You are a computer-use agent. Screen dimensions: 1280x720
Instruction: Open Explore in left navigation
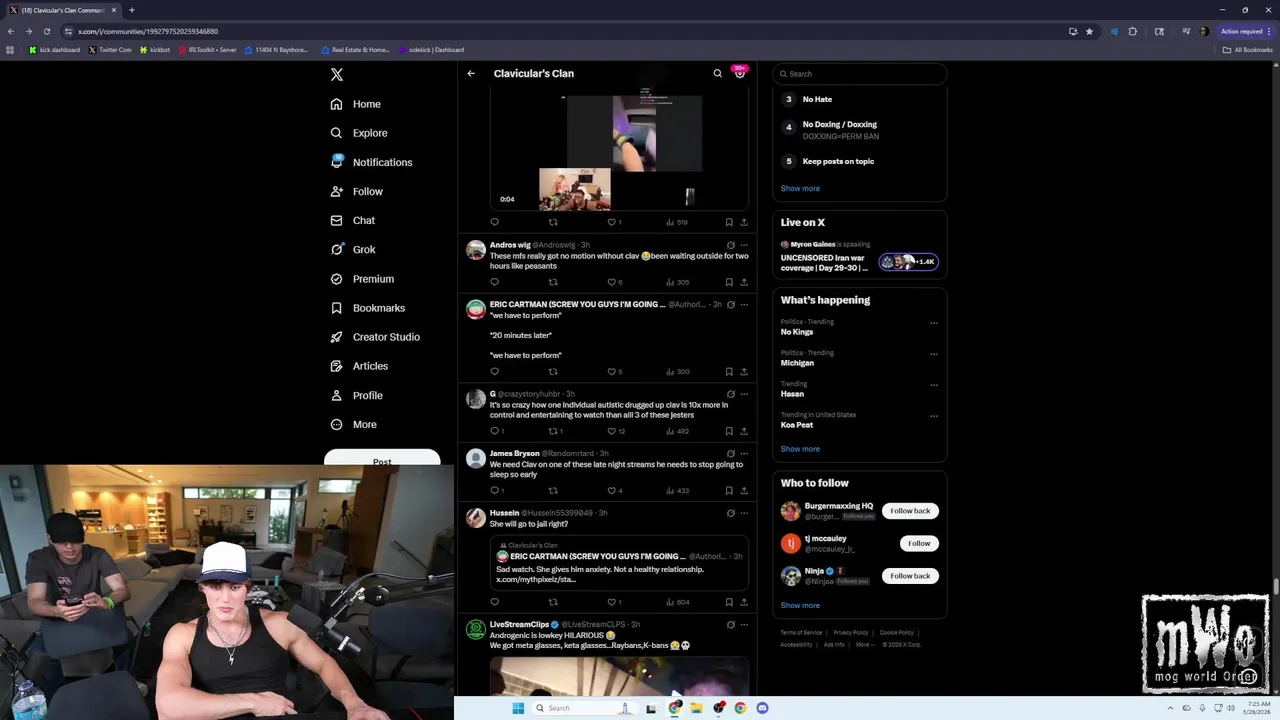(359, 133)
